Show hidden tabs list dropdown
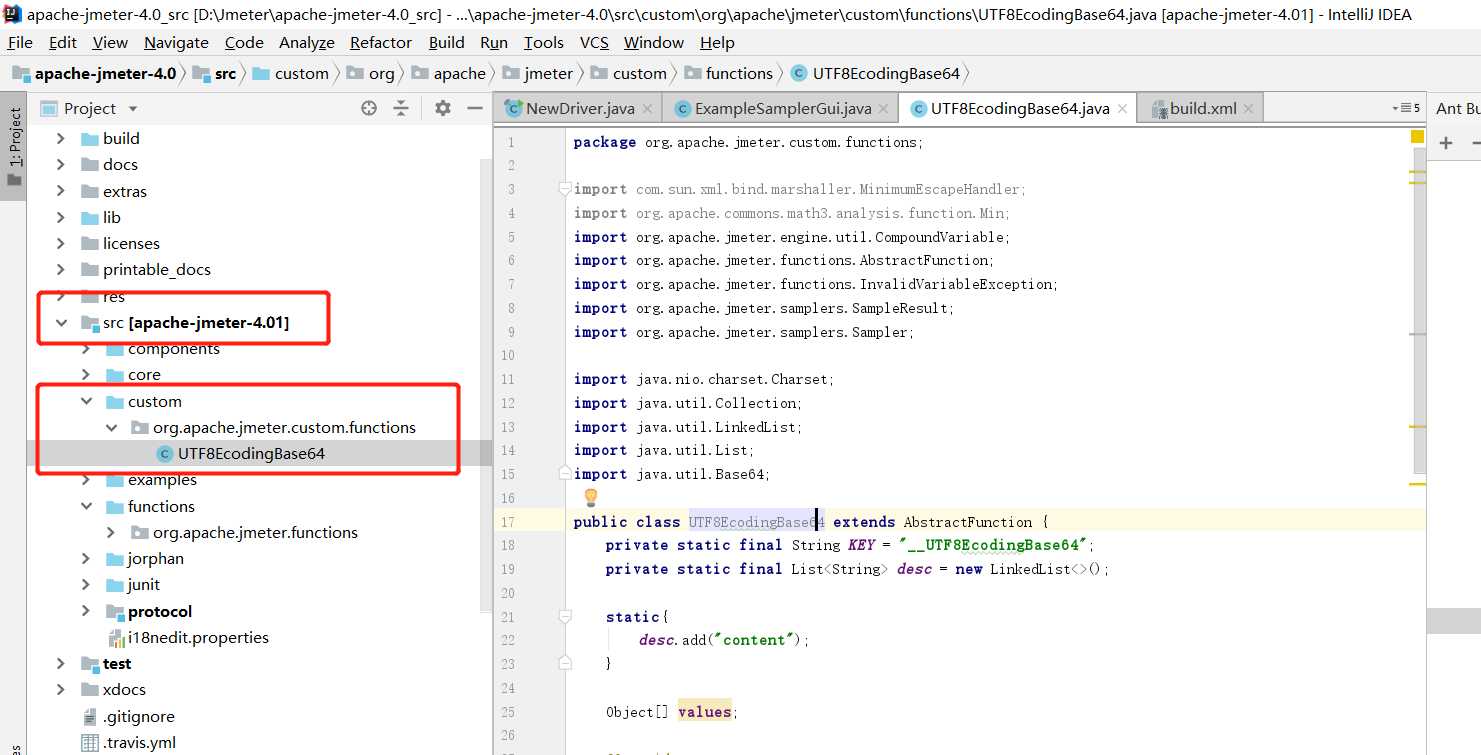The image size is (1481, 755). 1405,108
